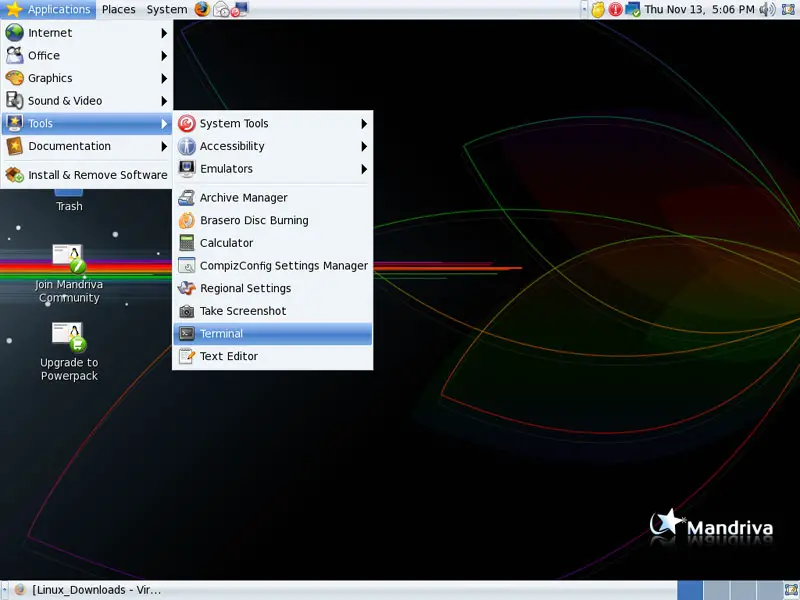This screenshot has width=800, height=600.
Task: Click the Applications menu button
Action: [48, 9]
